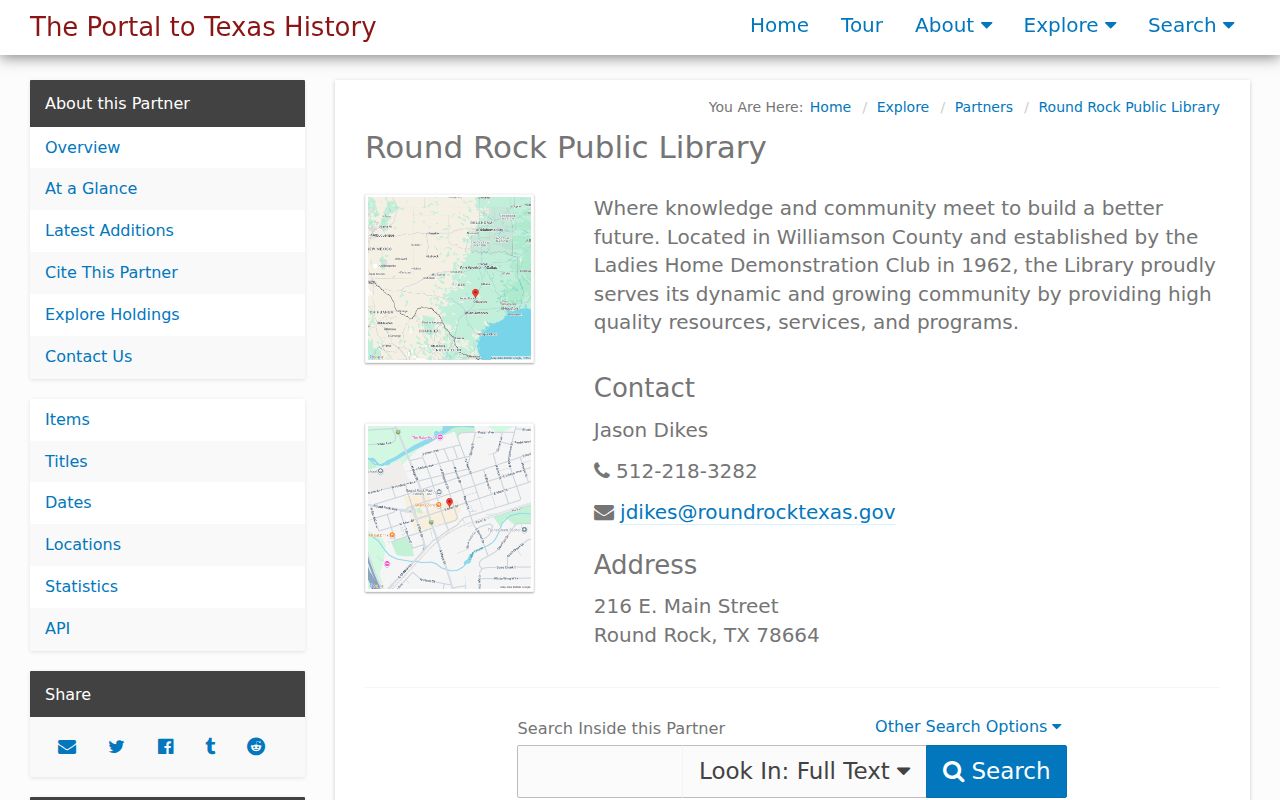Share on Facebook icon
This screenshot has width=1280, height=800.
166,747
